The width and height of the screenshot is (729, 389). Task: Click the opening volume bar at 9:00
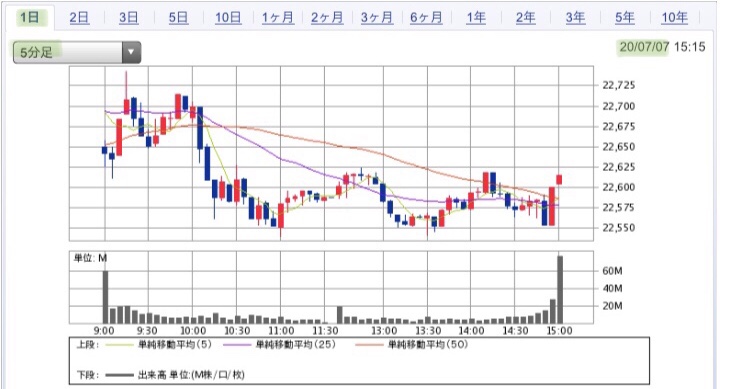(x=106, y=297)
